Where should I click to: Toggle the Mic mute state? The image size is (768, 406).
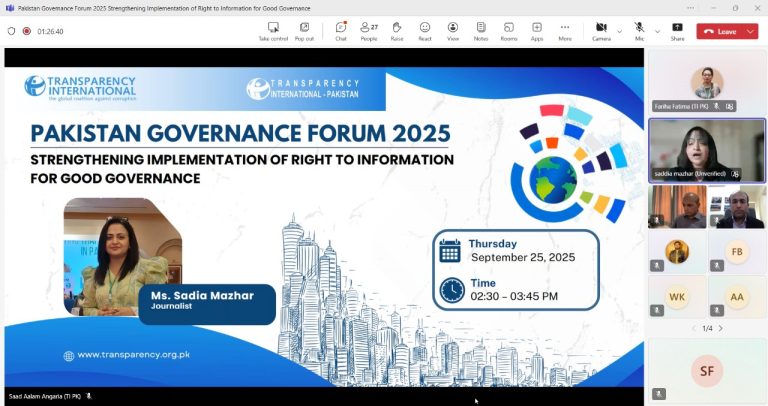click(x=639, y=30)
